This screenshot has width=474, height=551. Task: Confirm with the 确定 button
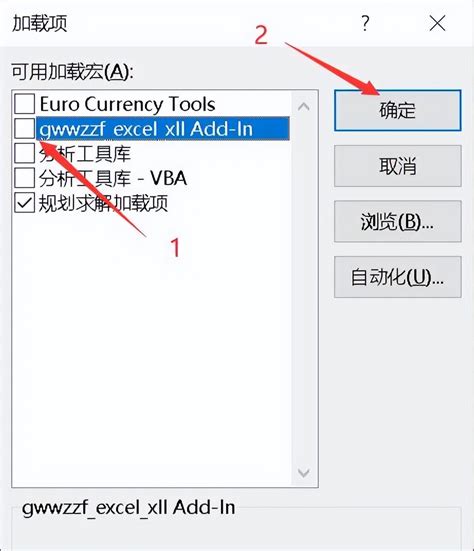pos(397,110)
